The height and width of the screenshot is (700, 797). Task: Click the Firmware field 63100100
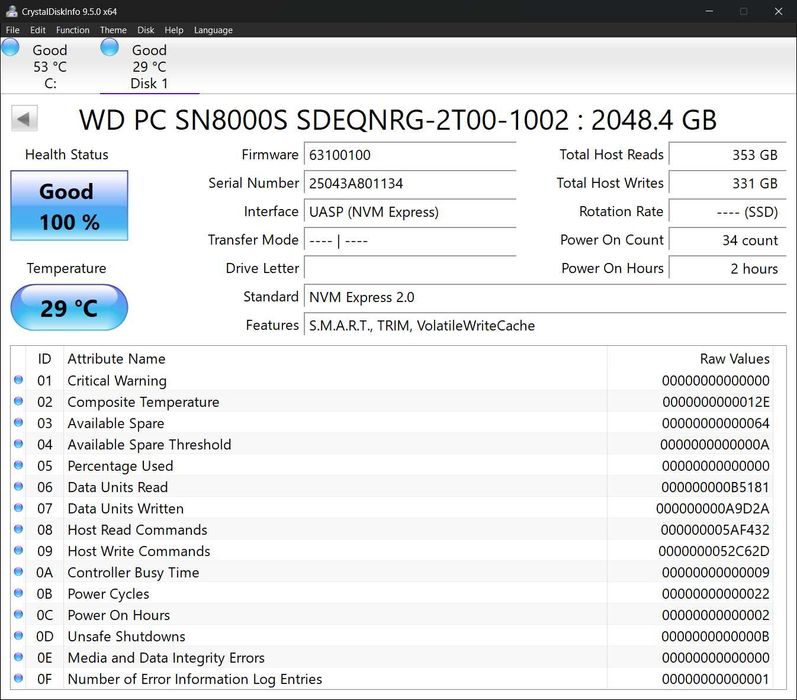410,155
